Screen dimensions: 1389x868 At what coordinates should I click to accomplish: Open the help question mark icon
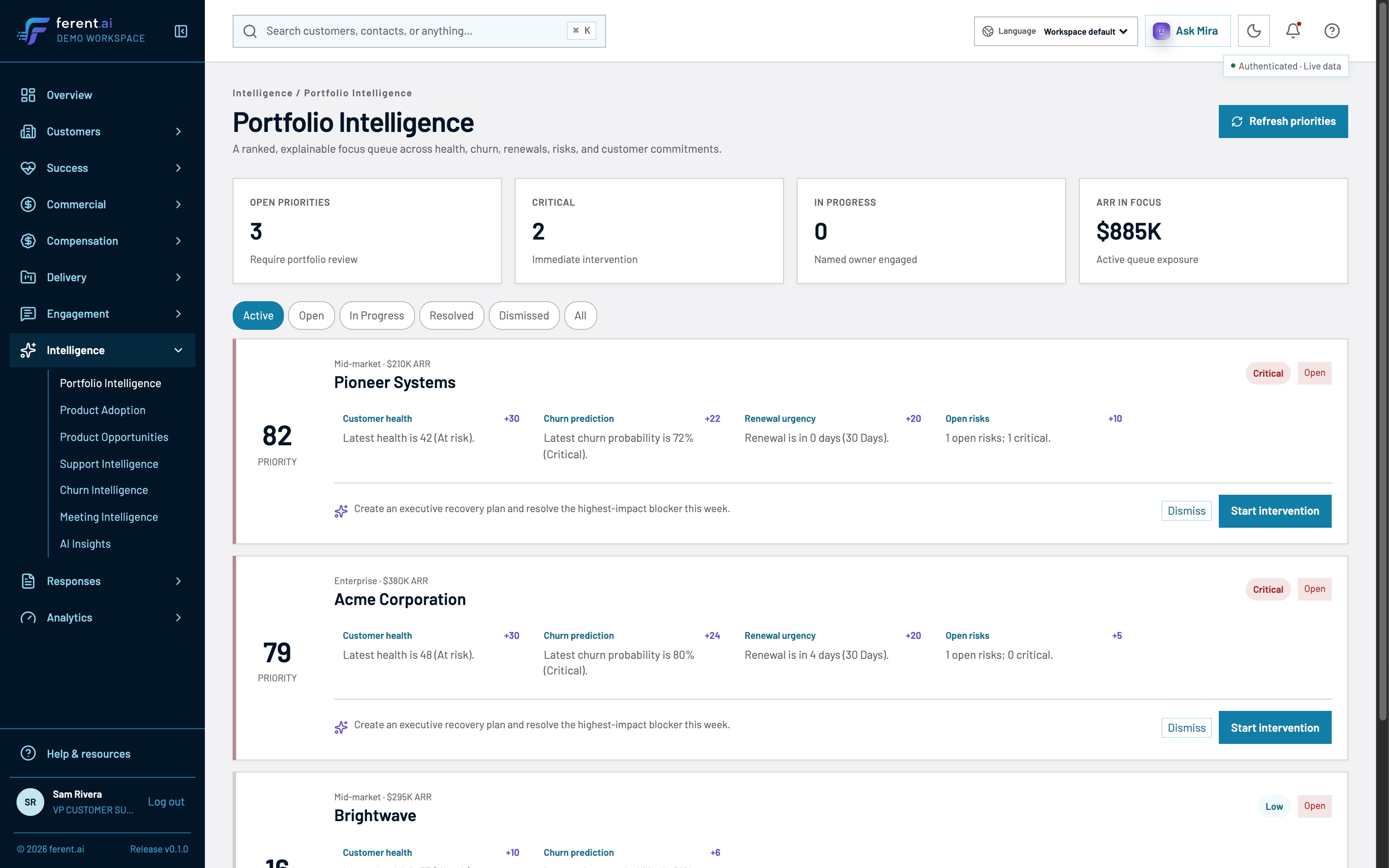1332,31
